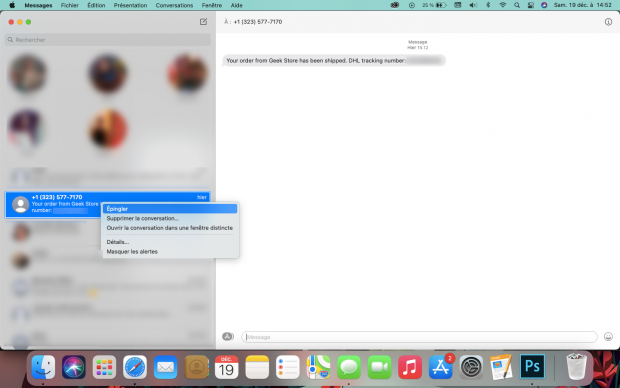Launch Siri from the Dock
Image resolution: width=620 pixels, height=388 pixels.
[x=74, y=367]
